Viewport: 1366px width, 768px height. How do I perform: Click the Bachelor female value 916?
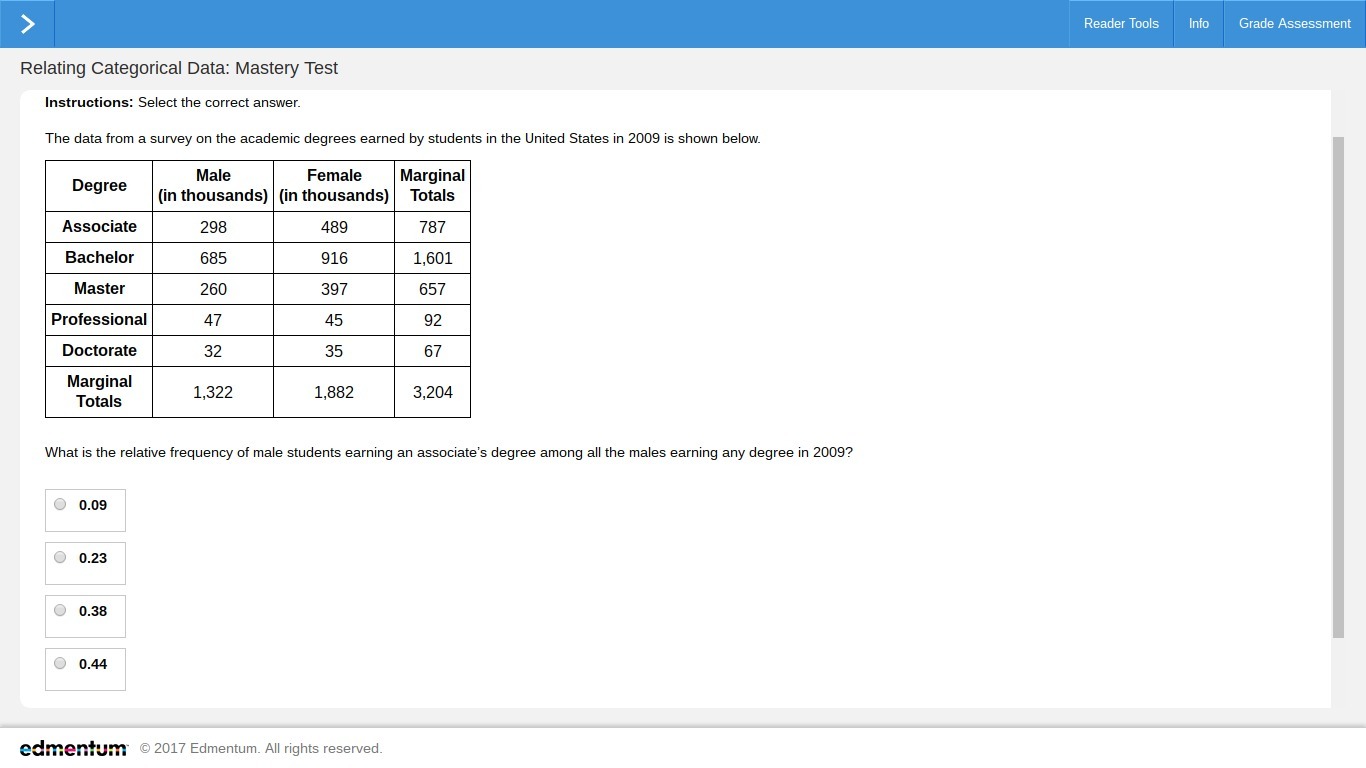tap(334, 258)
